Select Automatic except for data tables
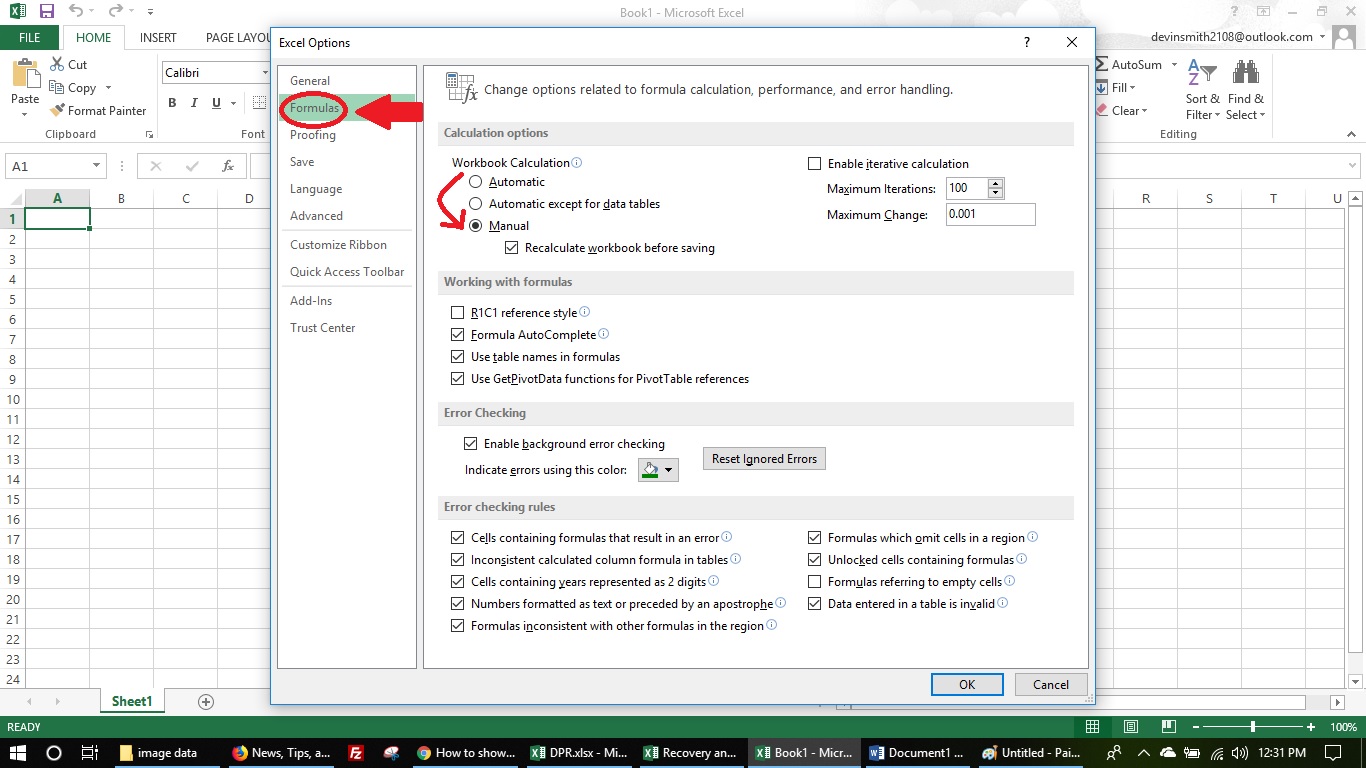 (476, 204)
